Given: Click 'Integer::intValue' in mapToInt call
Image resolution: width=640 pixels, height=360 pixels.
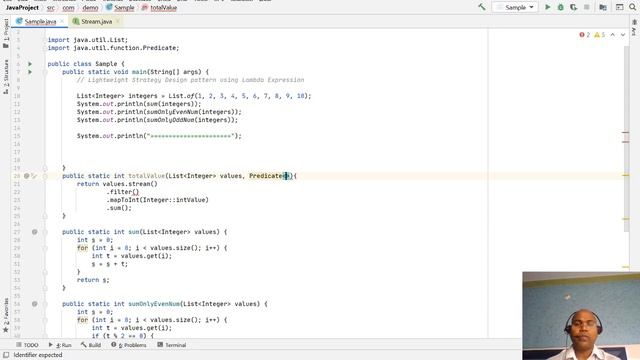Looking at the screenshot, I should click(173, 200).
